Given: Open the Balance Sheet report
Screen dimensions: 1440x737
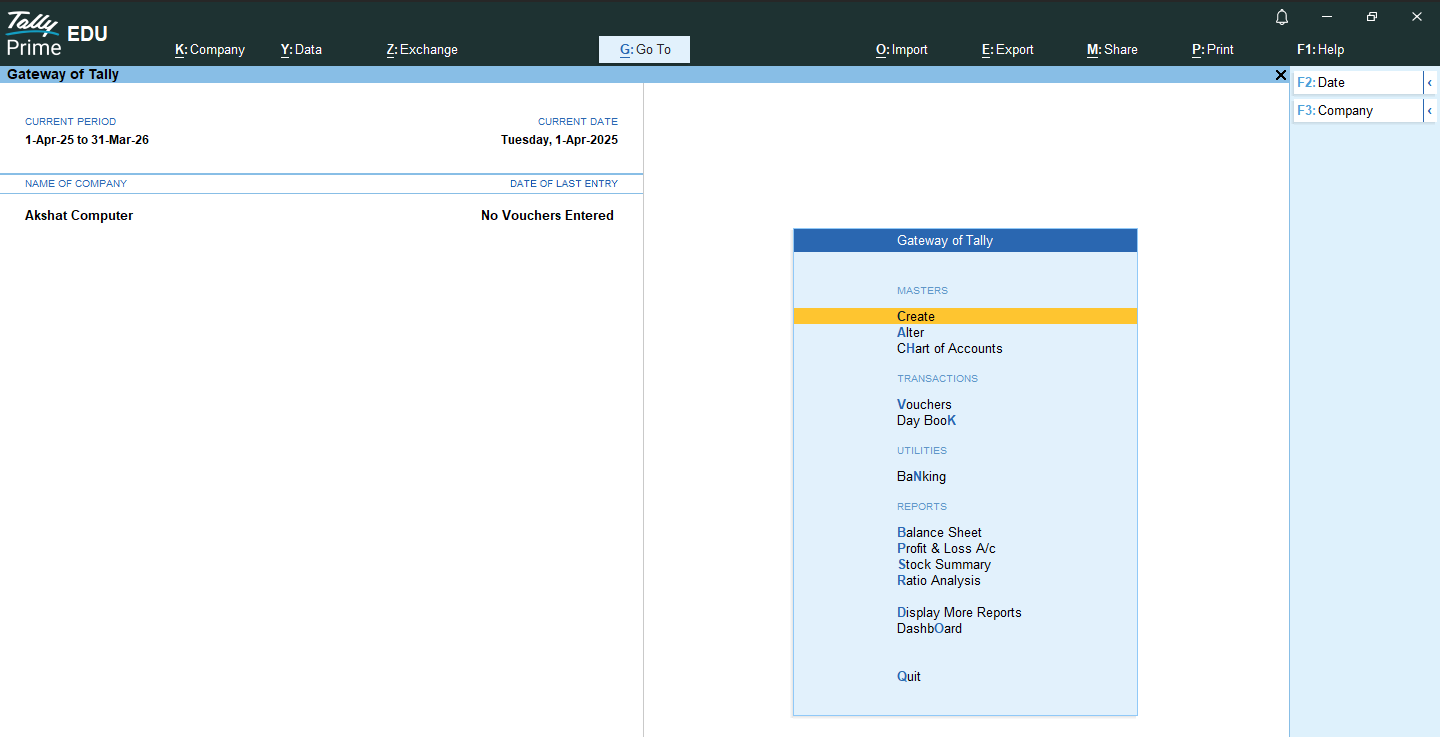Looking at the screenshot, I should click(x=939, y=533).
